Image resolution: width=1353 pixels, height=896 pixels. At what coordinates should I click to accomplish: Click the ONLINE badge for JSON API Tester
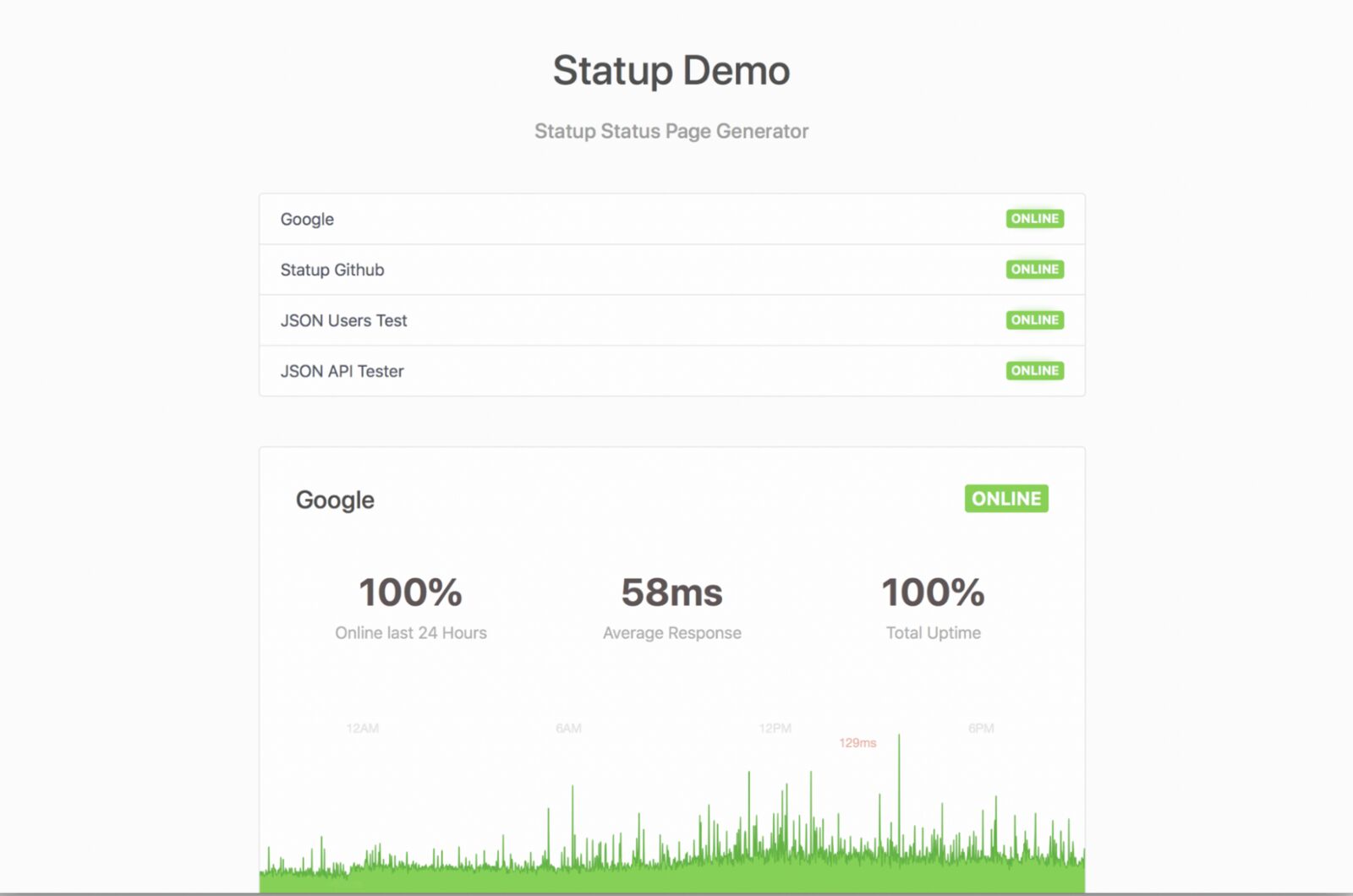1034,371
